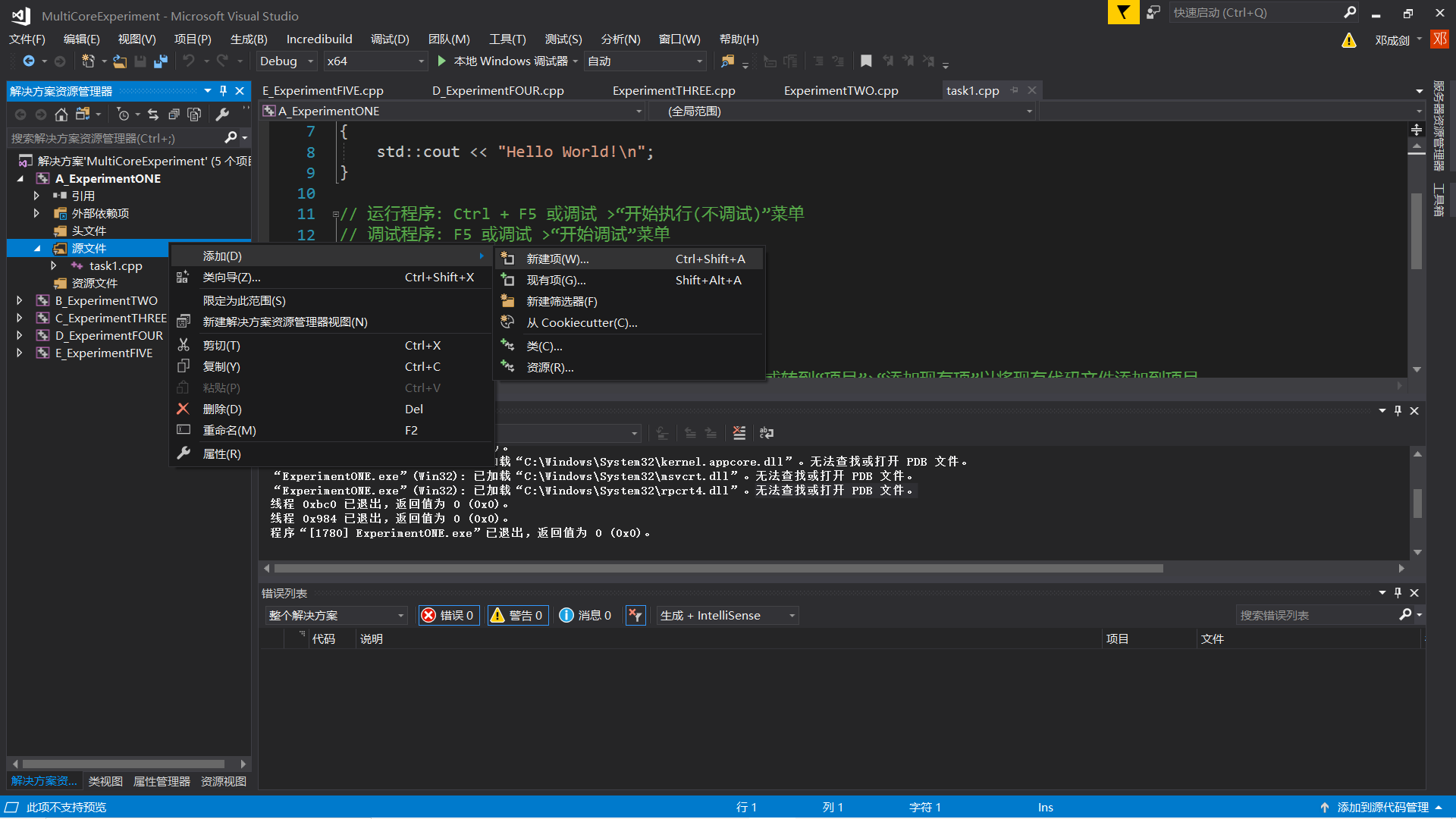The image size is (1456, 819).
Task: Click 添加到源代码管理 in the status bar
Action: 1382,808
